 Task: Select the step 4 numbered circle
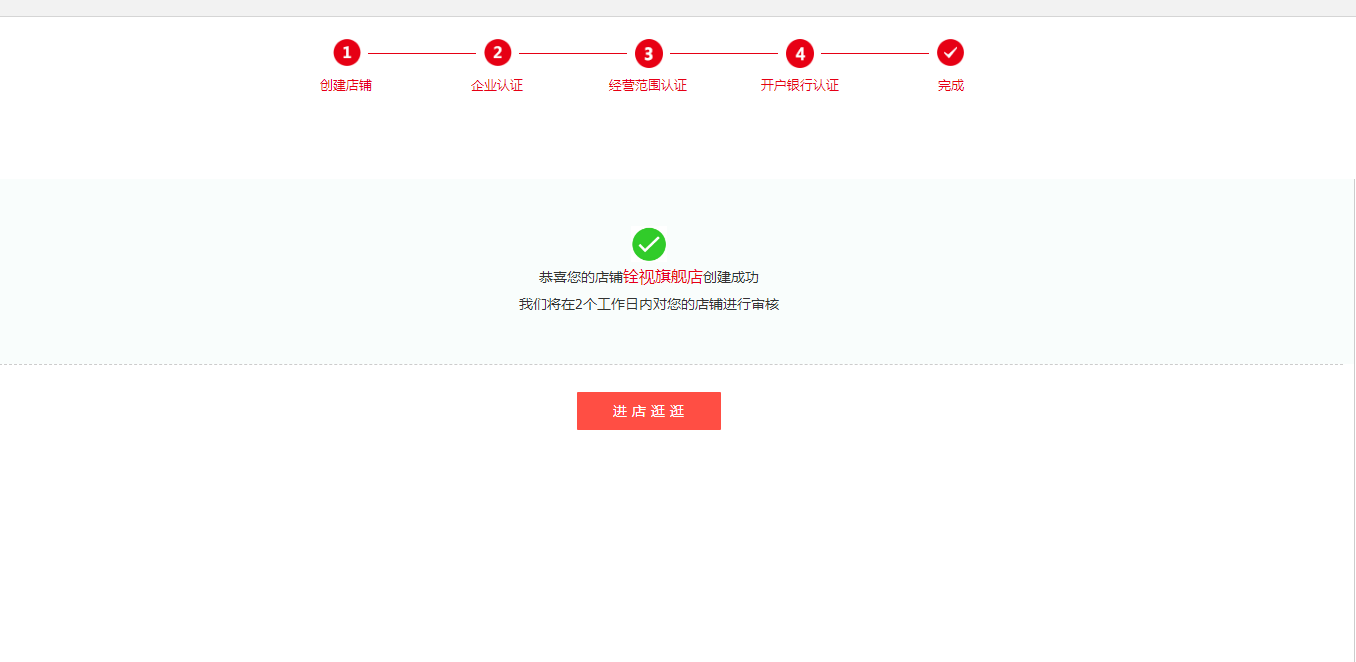(x=800, y=53)
